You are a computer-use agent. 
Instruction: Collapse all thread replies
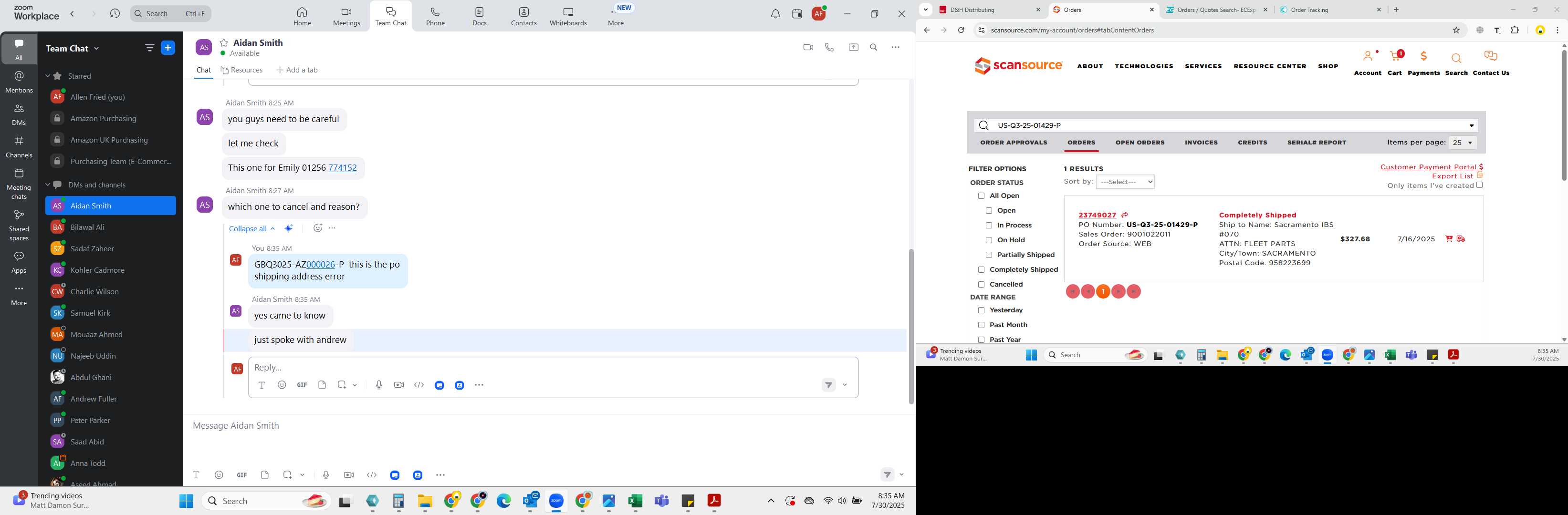point(252,228)
